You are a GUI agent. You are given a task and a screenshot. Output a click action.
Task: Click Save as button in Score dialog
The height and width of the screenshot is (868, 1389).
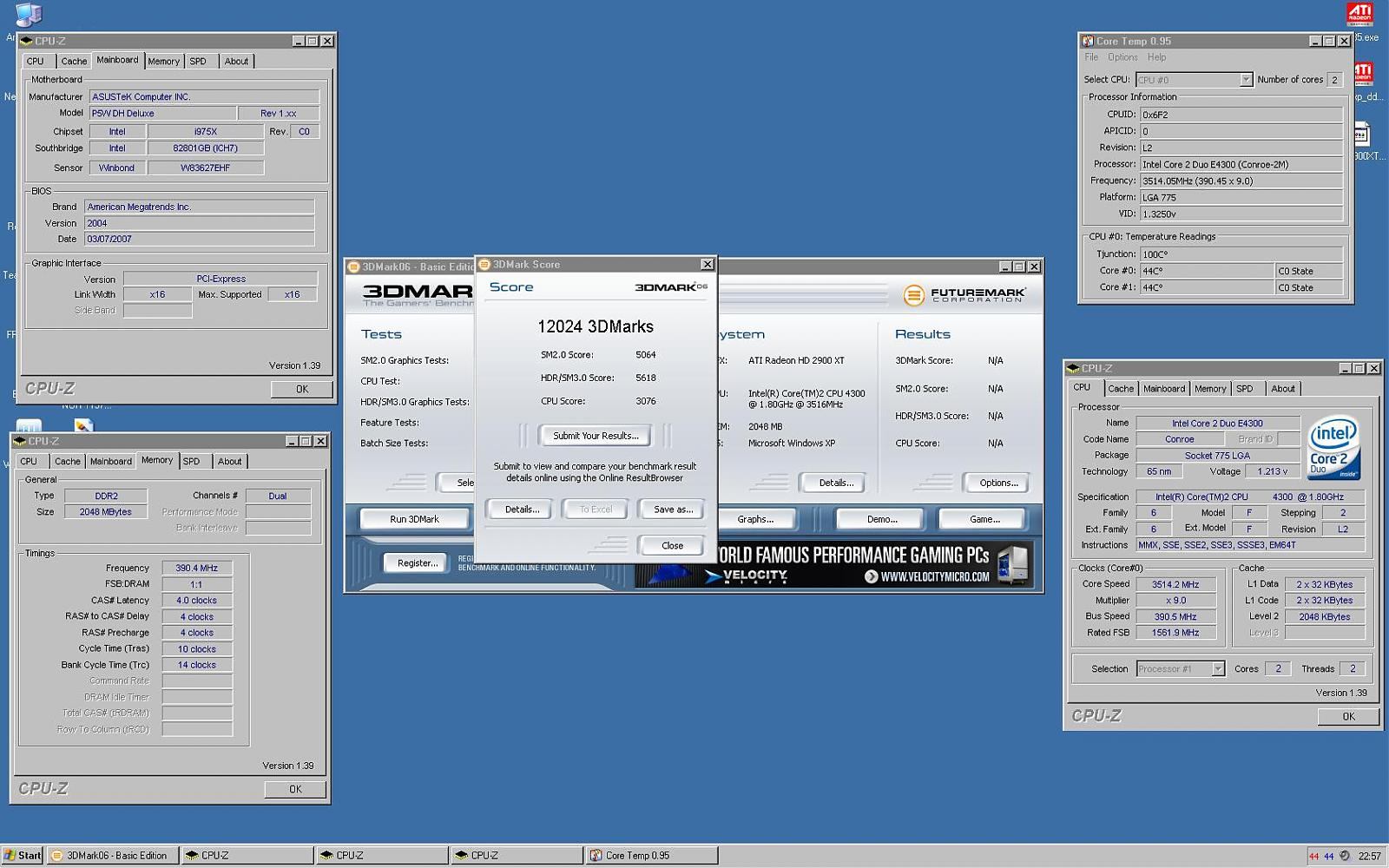[x=673, y=510]
